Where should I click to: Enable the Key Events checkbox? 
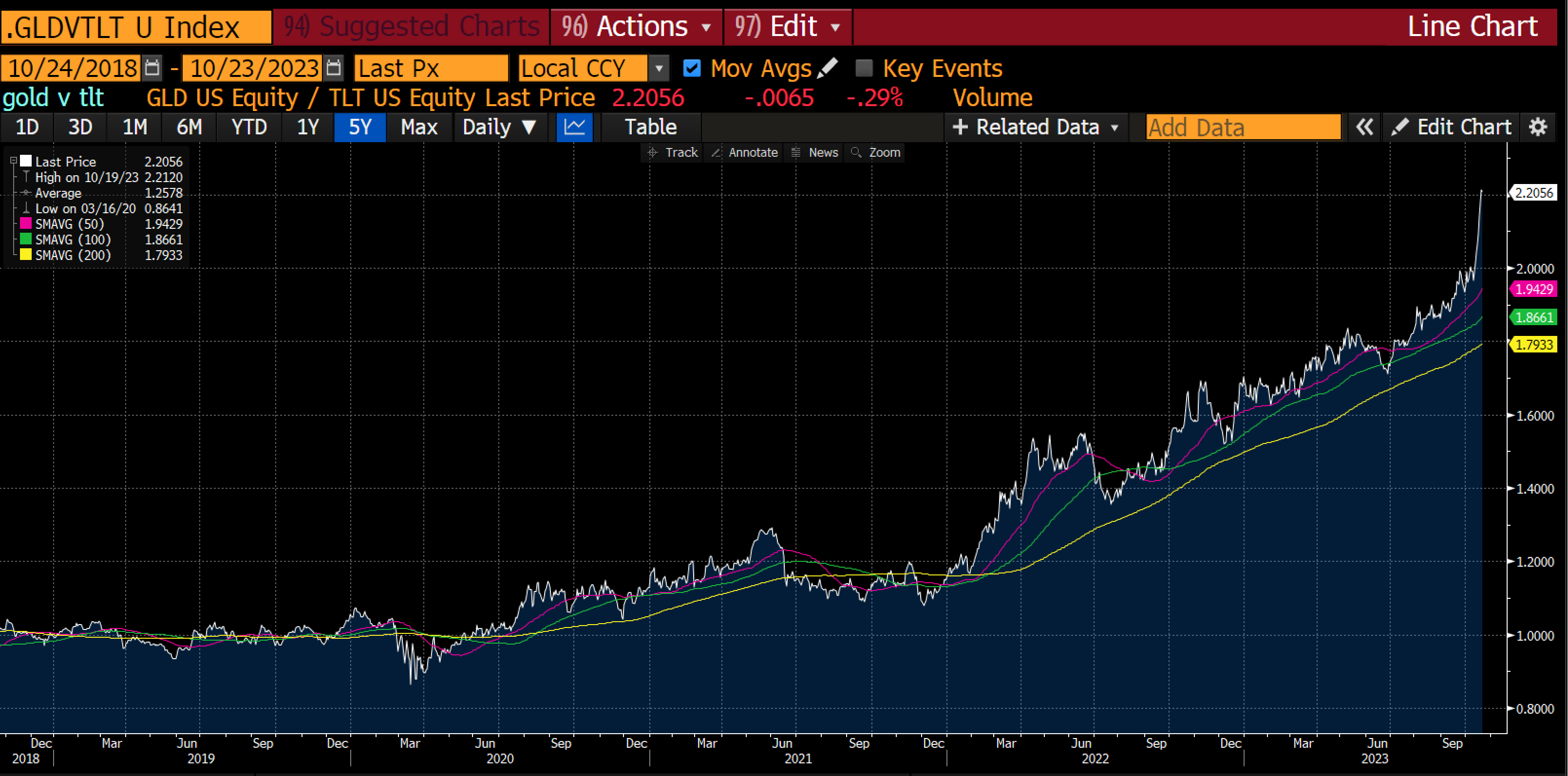click(864, 68)
